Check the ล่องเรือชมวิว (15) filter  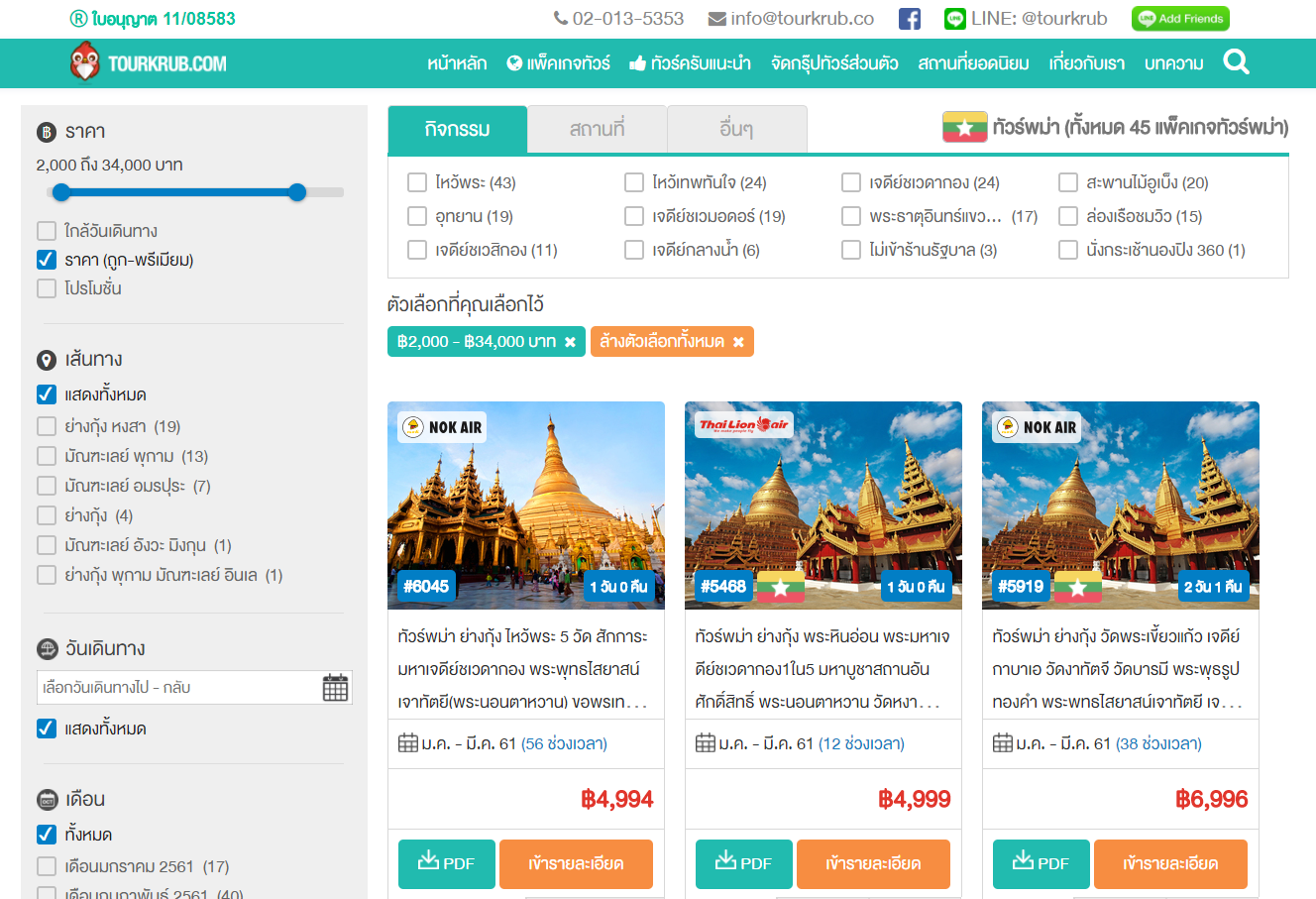pyautogui.click(x=1068, y=216)
